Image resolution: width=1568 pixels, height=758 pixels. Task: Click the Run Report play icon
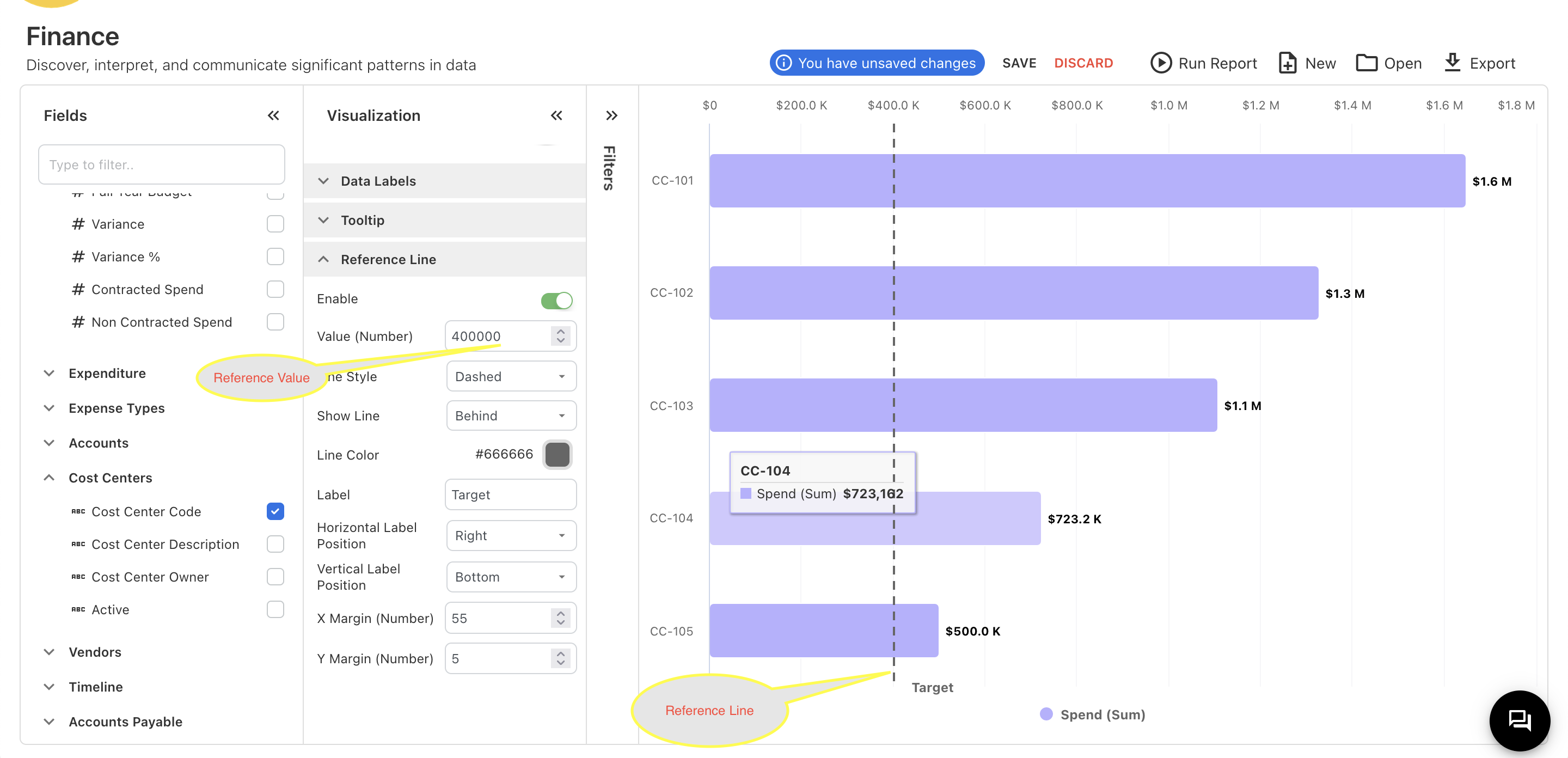point(1160,63)
